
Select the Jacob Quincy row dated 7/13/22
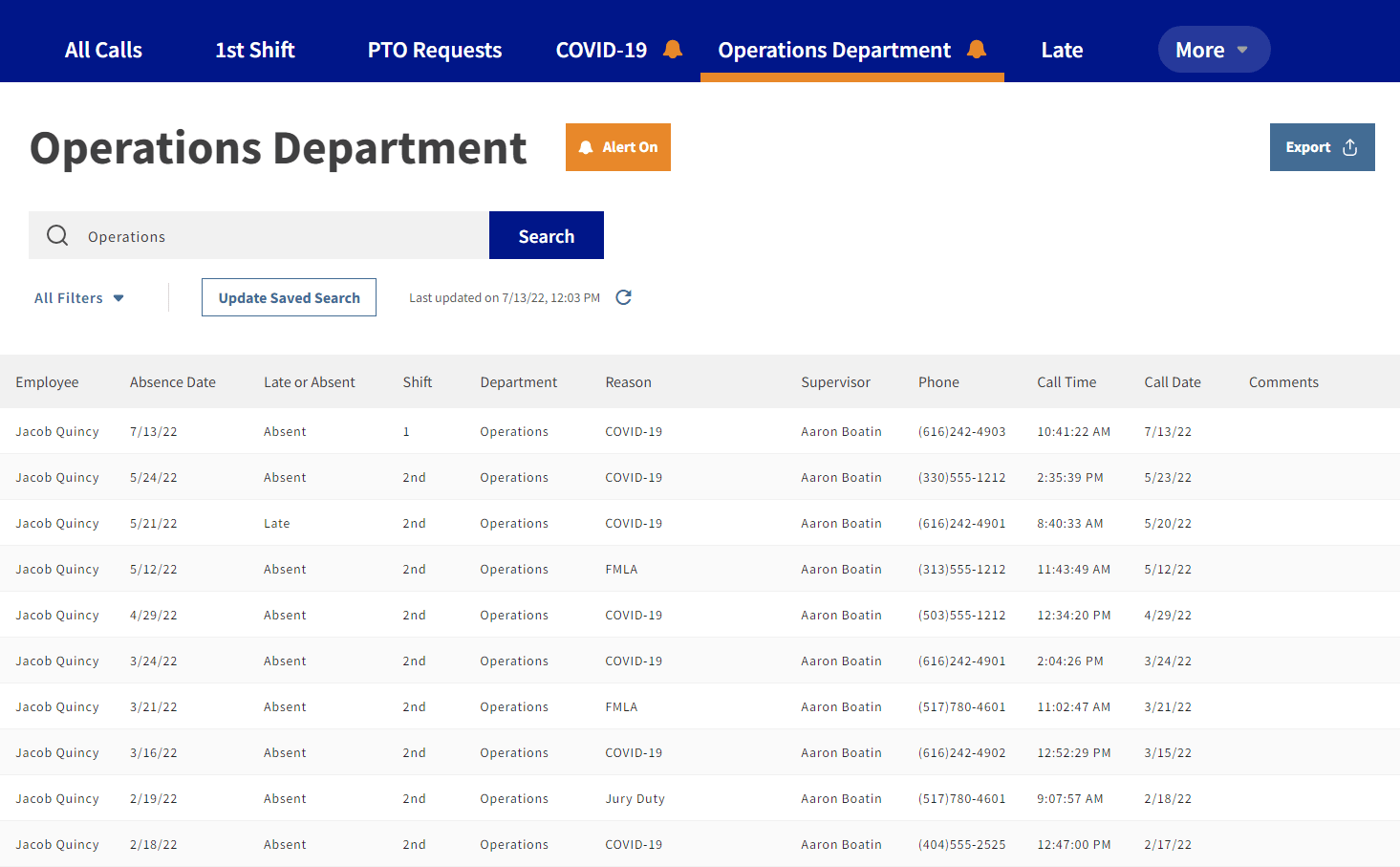coord(57,431)
